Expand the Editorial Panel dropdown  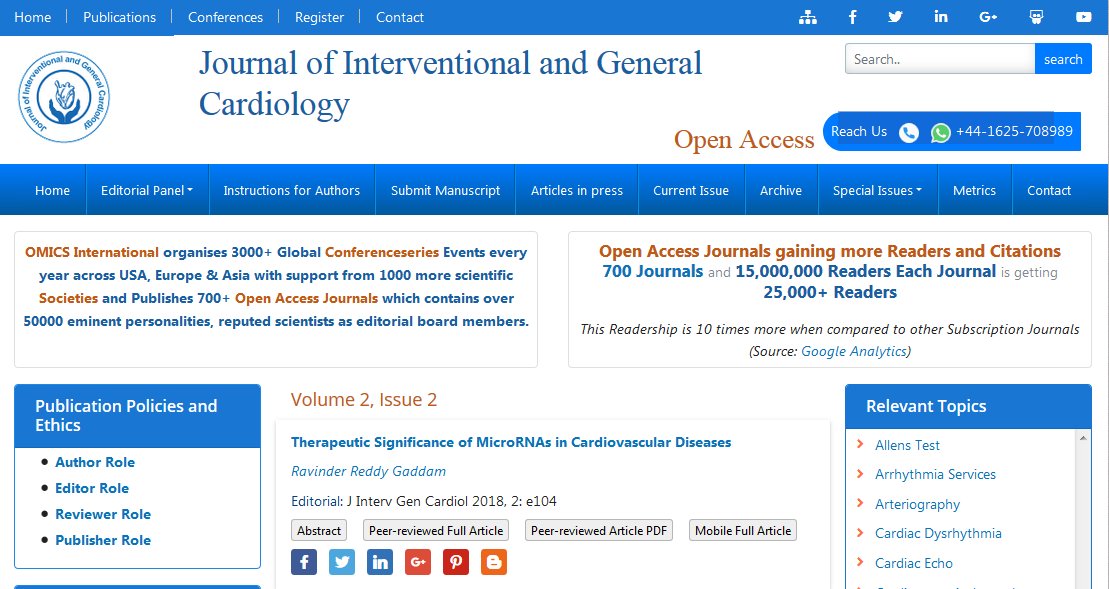[x=147, y=190]
